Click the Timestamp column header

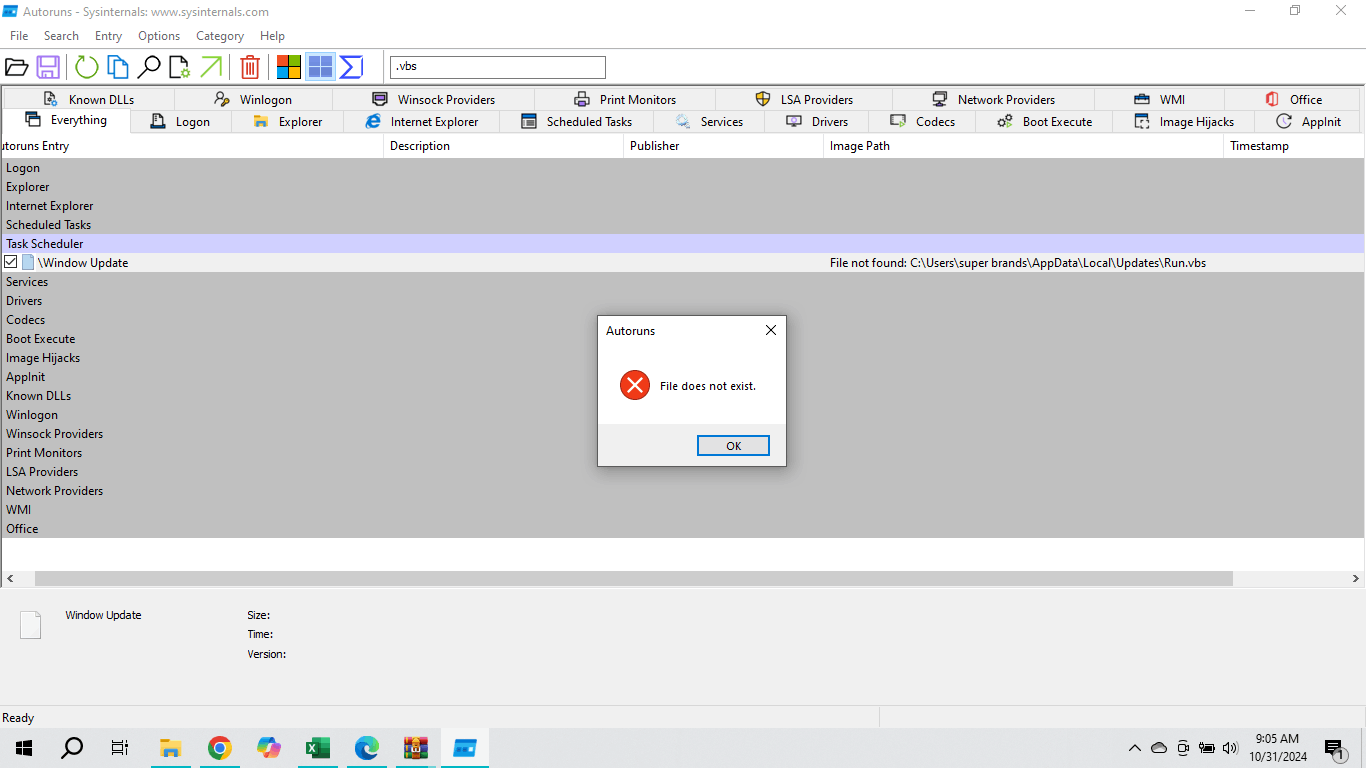coord(1294,146)
